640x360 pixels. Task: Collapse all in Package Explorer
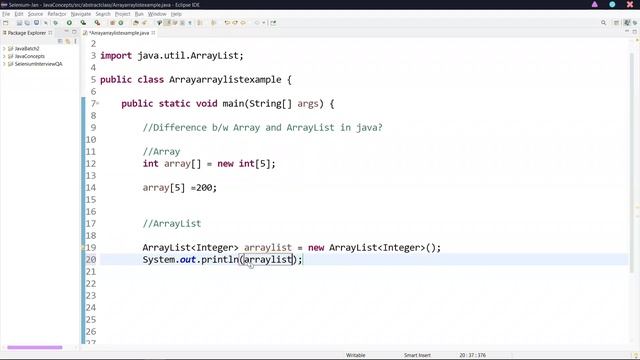60,41
